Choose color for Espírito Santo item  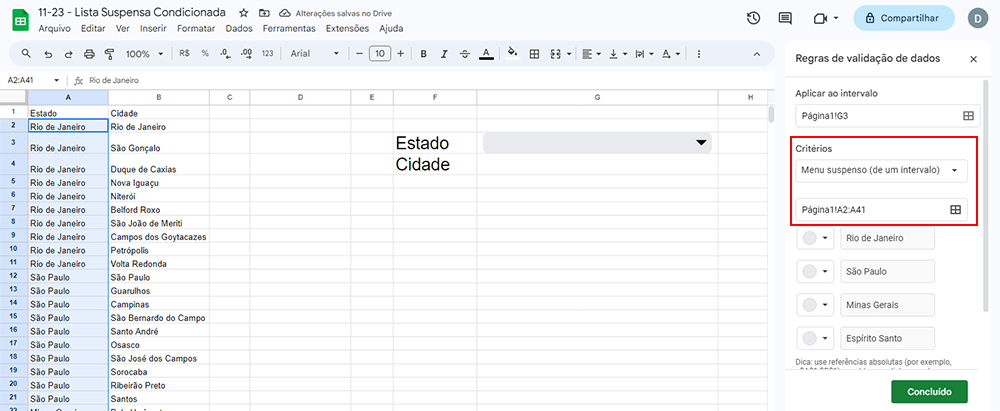(815, 338)
